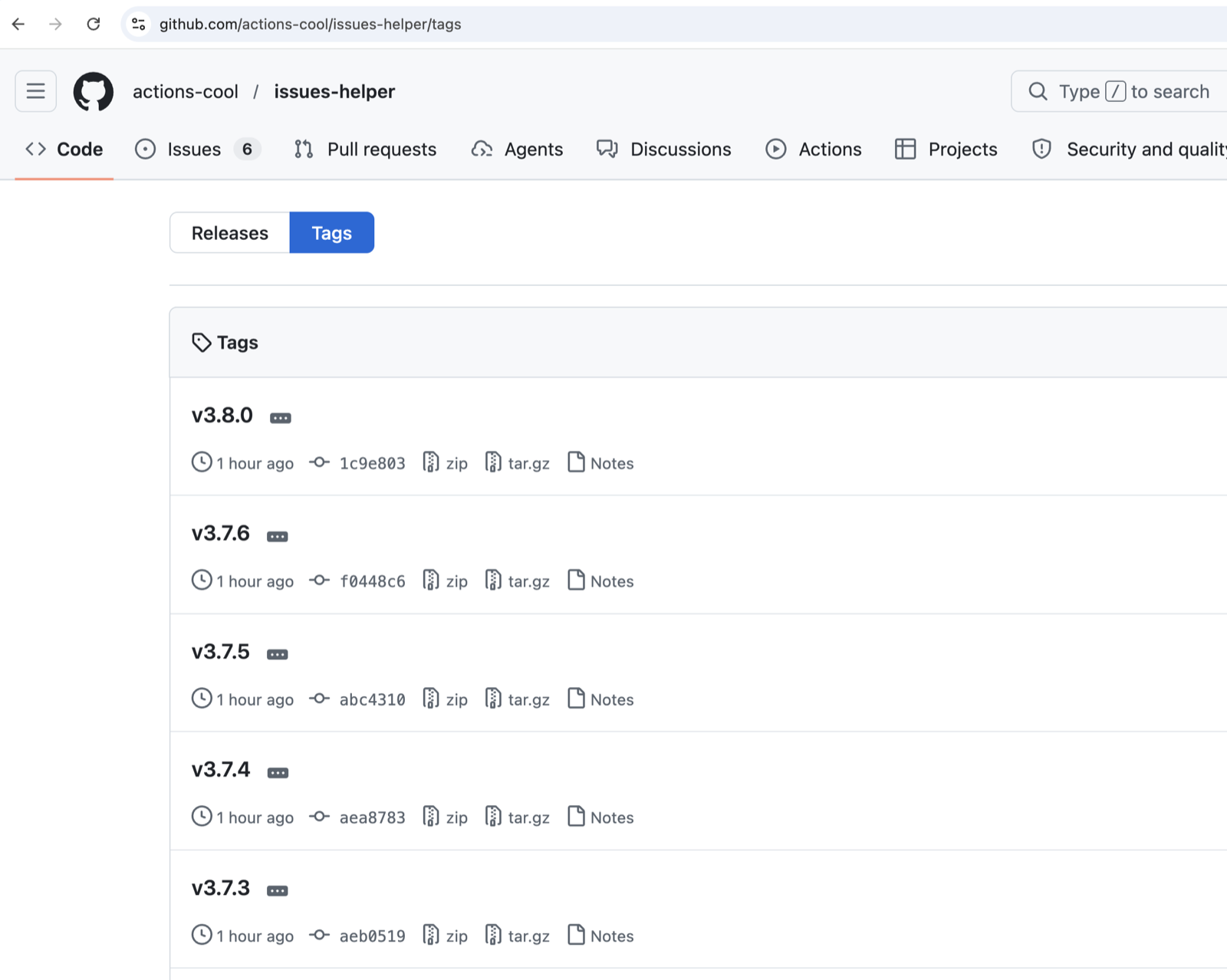1227x980 pixels.
Task: Open the Agents tab
Action: tap(517, 149)
